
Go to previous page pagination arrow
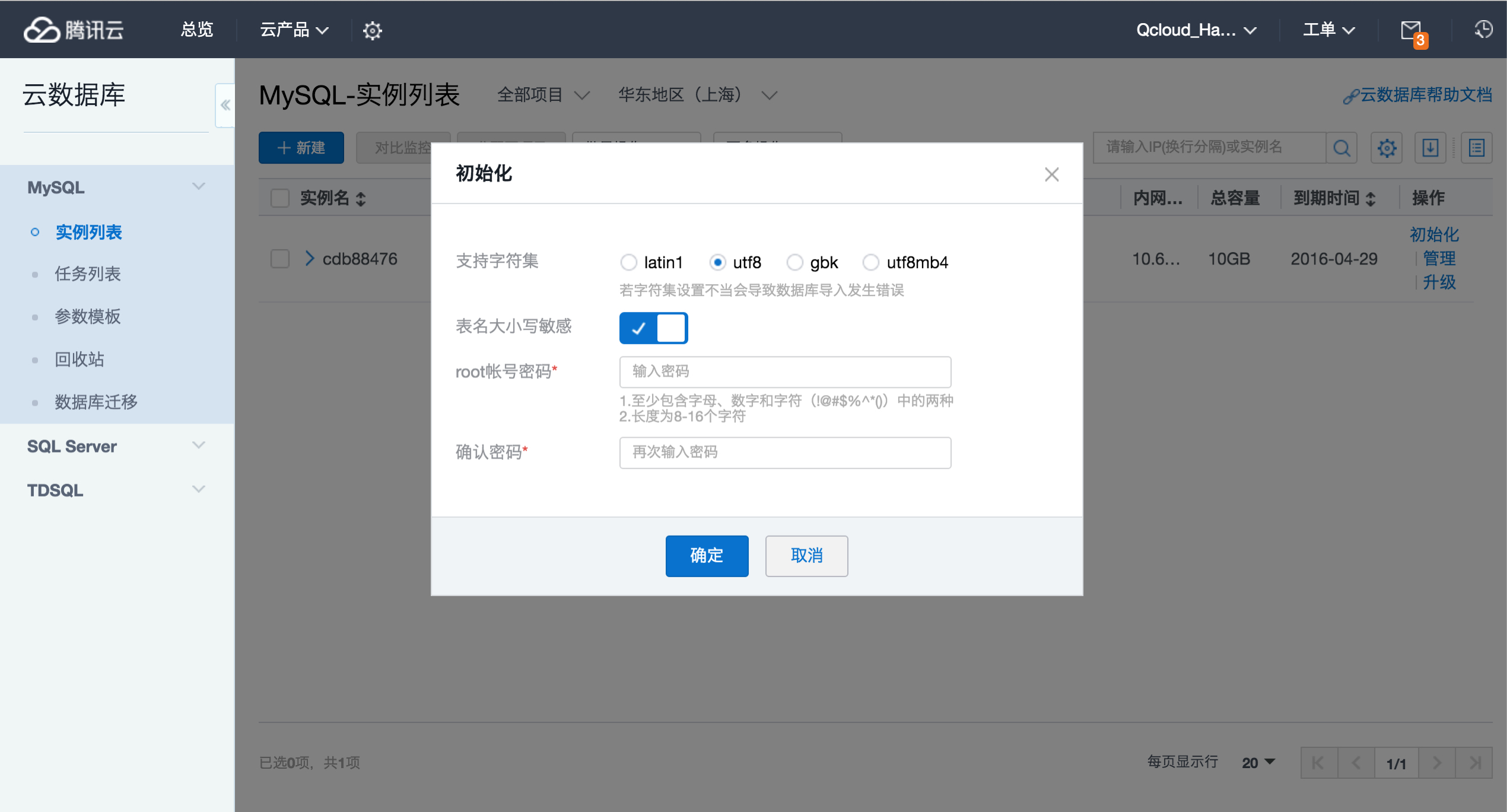point(1356,763)
